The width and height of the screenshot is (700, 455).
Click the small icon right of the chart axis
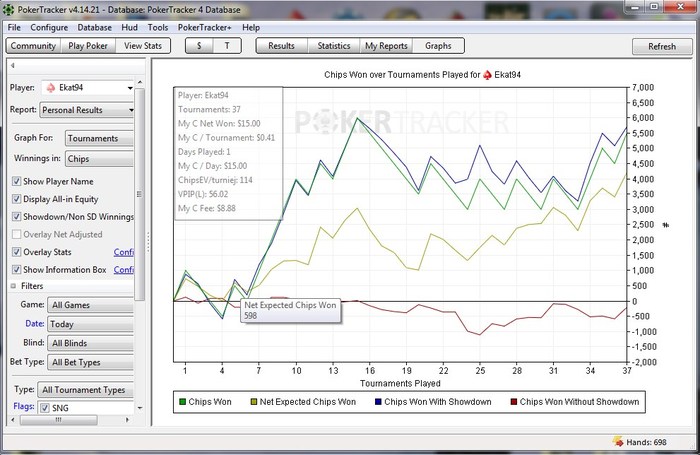point(665,225)
